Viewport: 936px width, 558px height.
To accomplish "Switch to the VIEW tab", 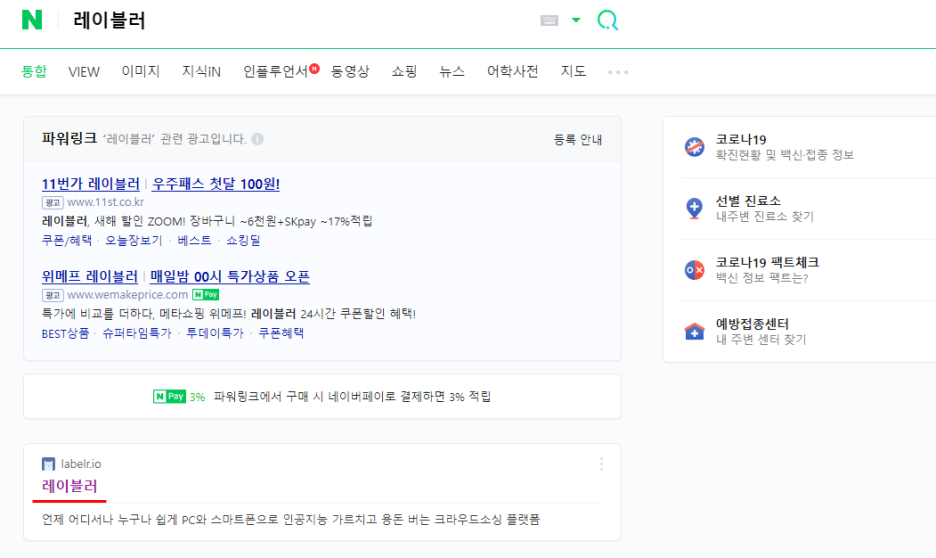I will (84, 72).
